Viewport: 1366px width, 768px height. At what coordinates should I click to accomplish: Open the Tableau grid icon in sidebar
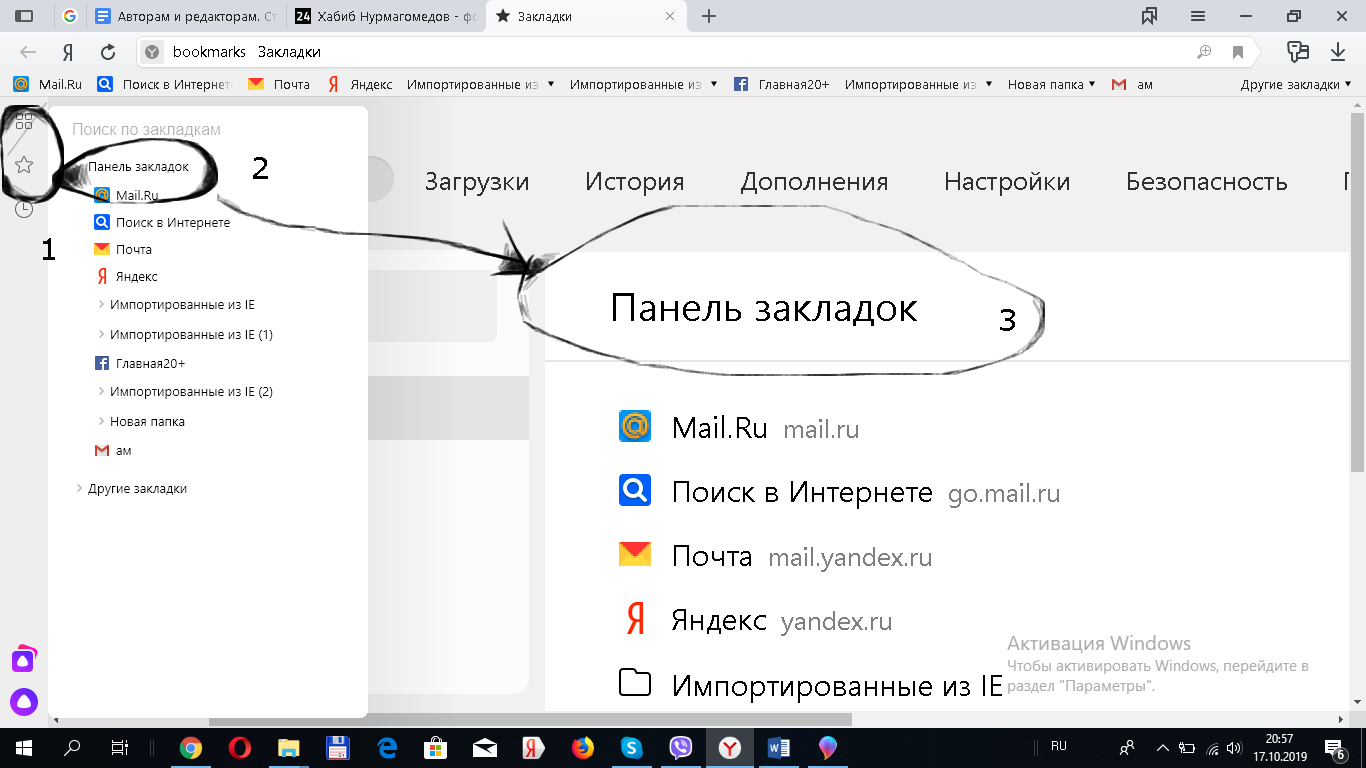click(24, 121)
